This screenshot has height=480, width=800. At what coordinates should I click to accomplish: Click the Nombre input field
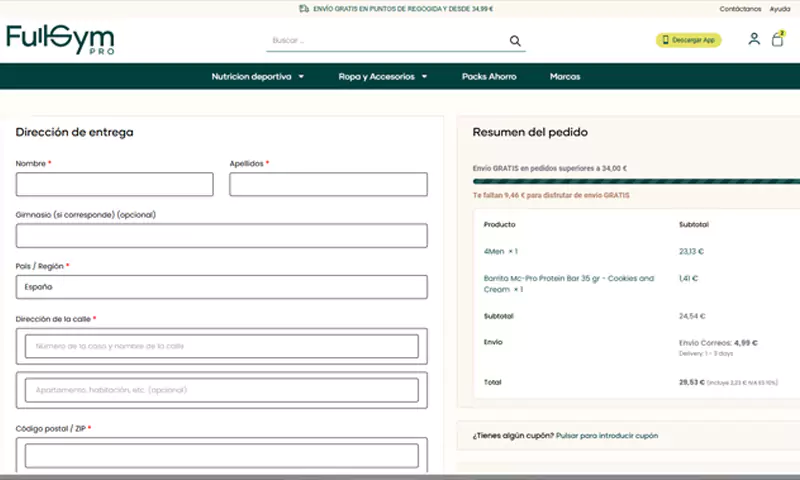pyautogui.click(x=115, y=184)
